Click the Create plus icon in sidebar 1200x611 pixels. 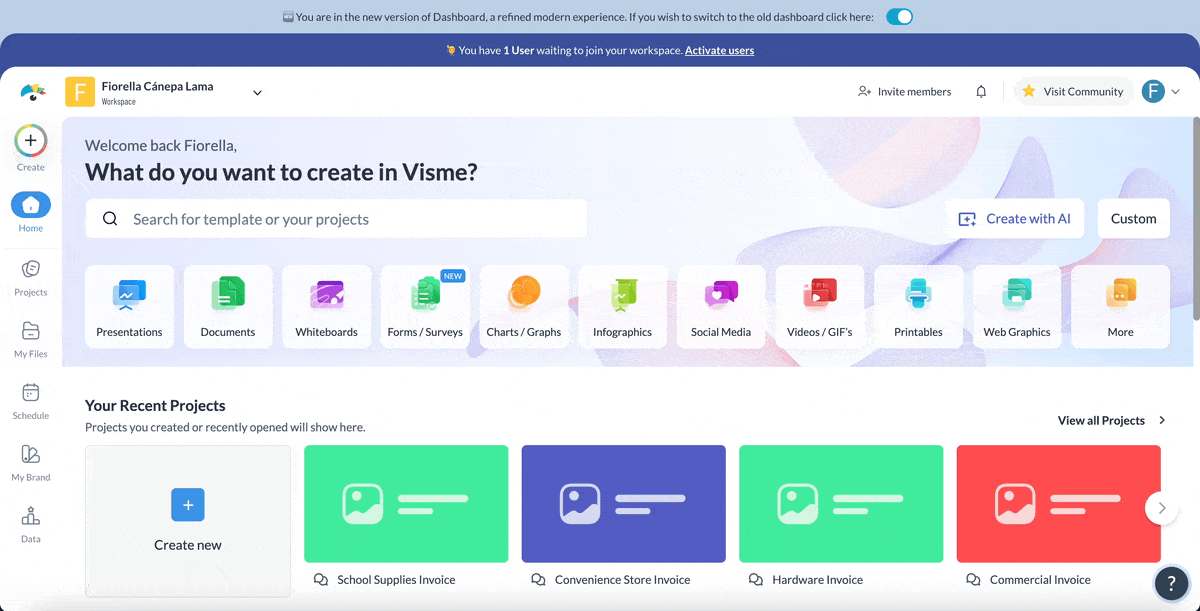click(30, 141)
